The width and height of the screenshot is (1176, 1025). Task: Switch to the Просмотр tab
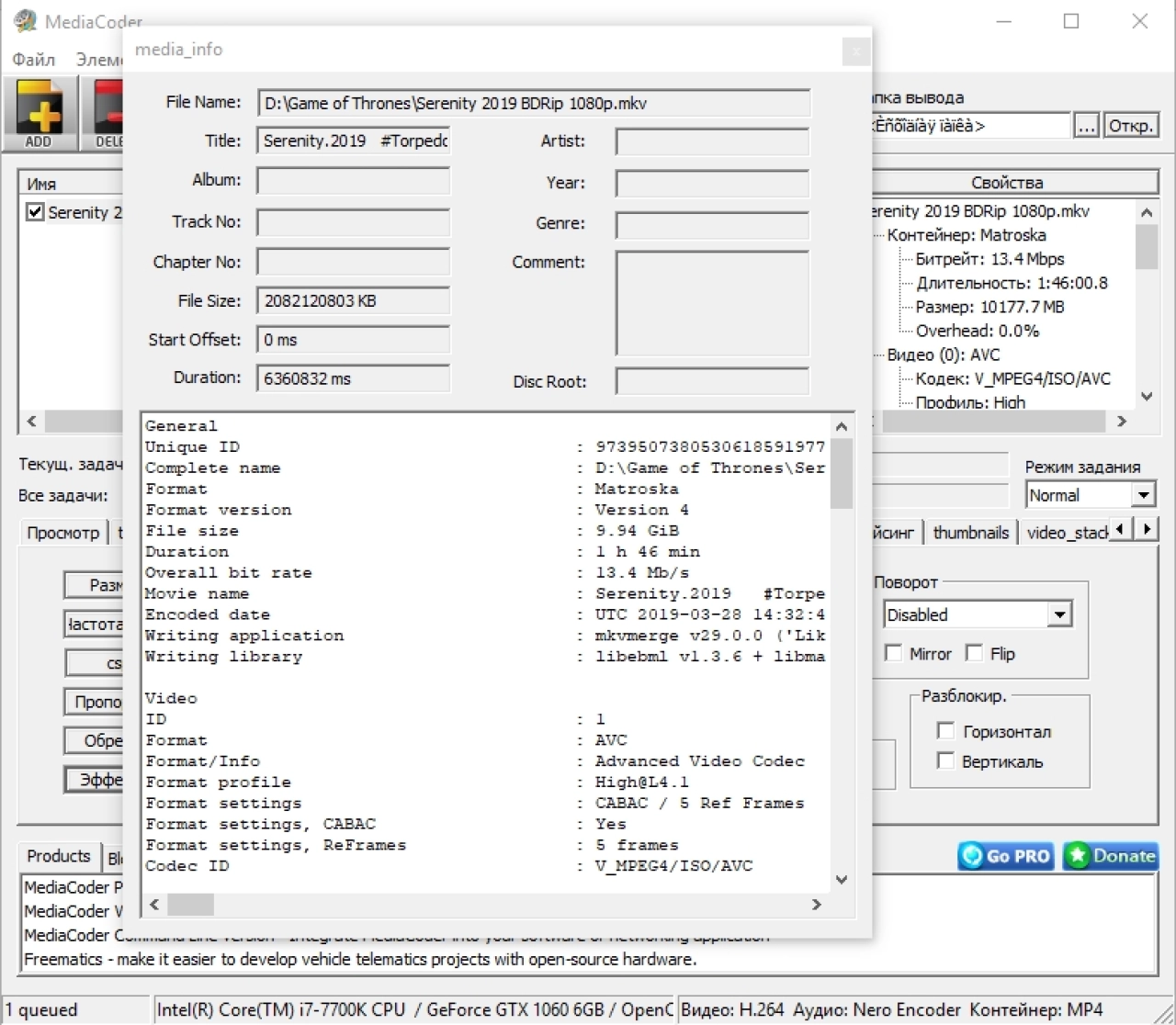(x=63, y=533)
